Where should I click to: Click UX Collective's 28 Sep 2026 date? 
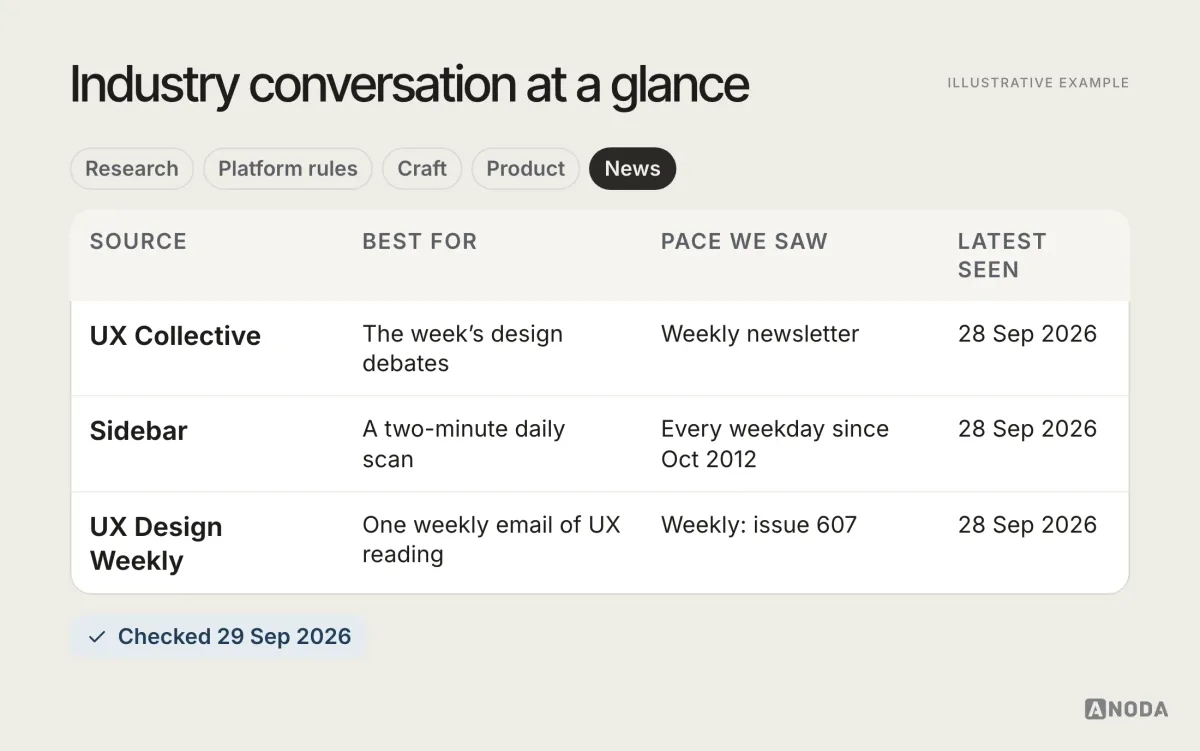pyautogui.click(x=1027, y=334)
